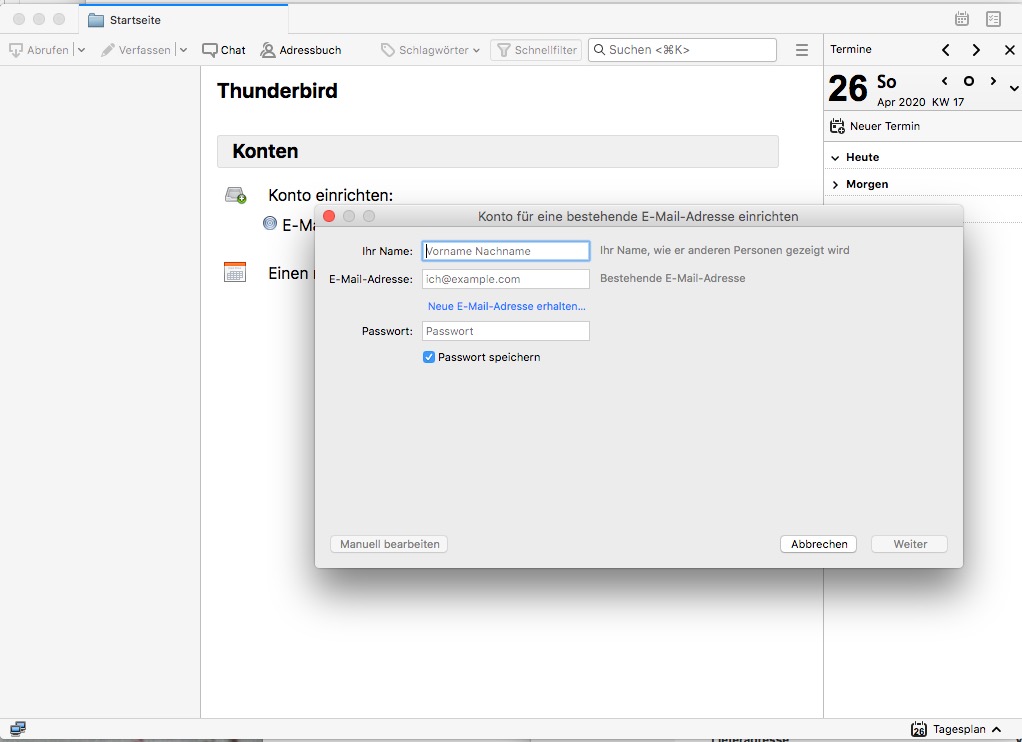This screenshot has height=742, width=1022.
Task: Expand the mini calendar chevron below day arrows
Action: pos(1014,89)
